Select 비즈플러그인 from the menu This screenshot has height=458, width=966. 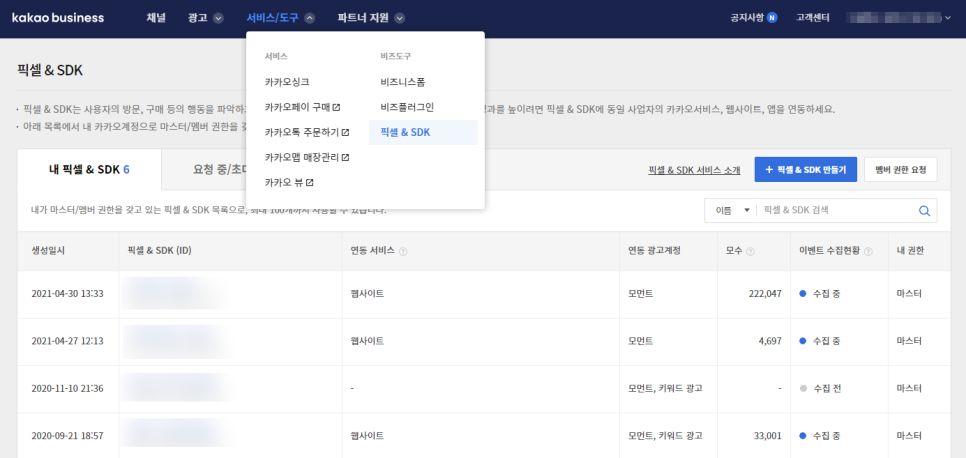pyautogui.click(x=407, y=107)
